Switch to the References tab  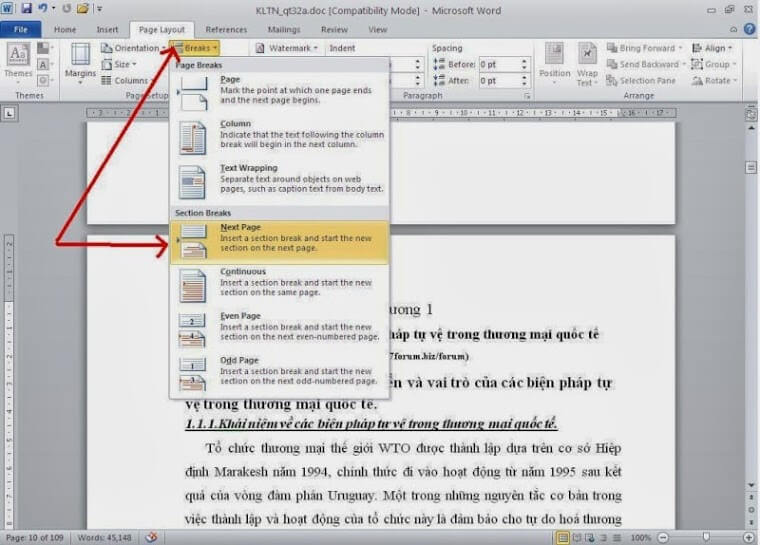pyautogui.click(x=226, y=30)
